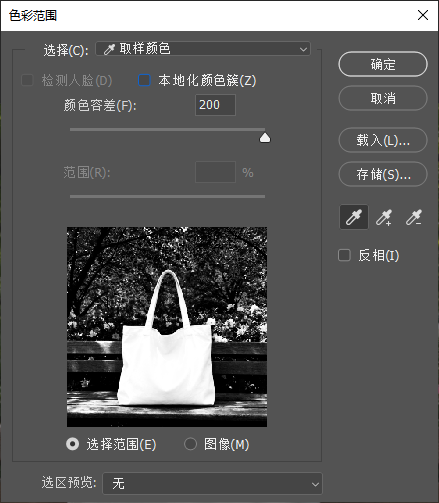Open the 选区预览 dropdown showing 无
Viewport: 439px width, 503px height.
[x=212, y=483]
